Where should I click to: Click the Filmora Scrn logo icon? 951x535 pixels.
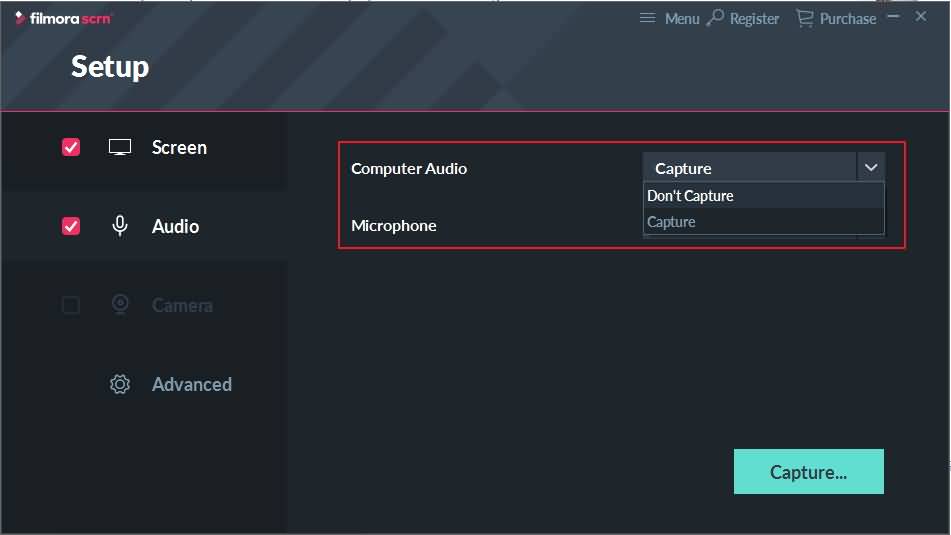20,18
